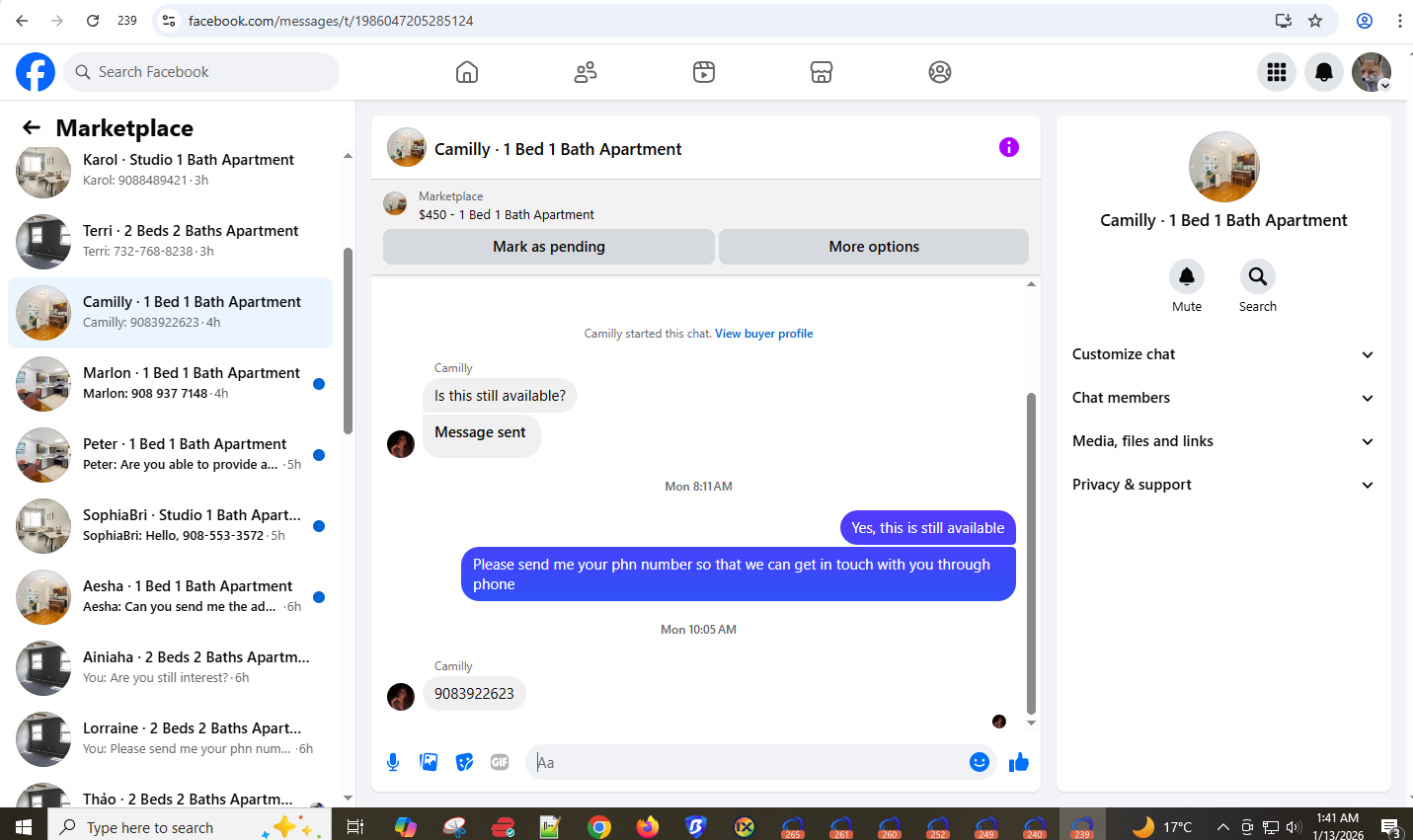Install app icon in address bar
Viewport: 1413px width, 840px height.
[x=1284, y=21]
